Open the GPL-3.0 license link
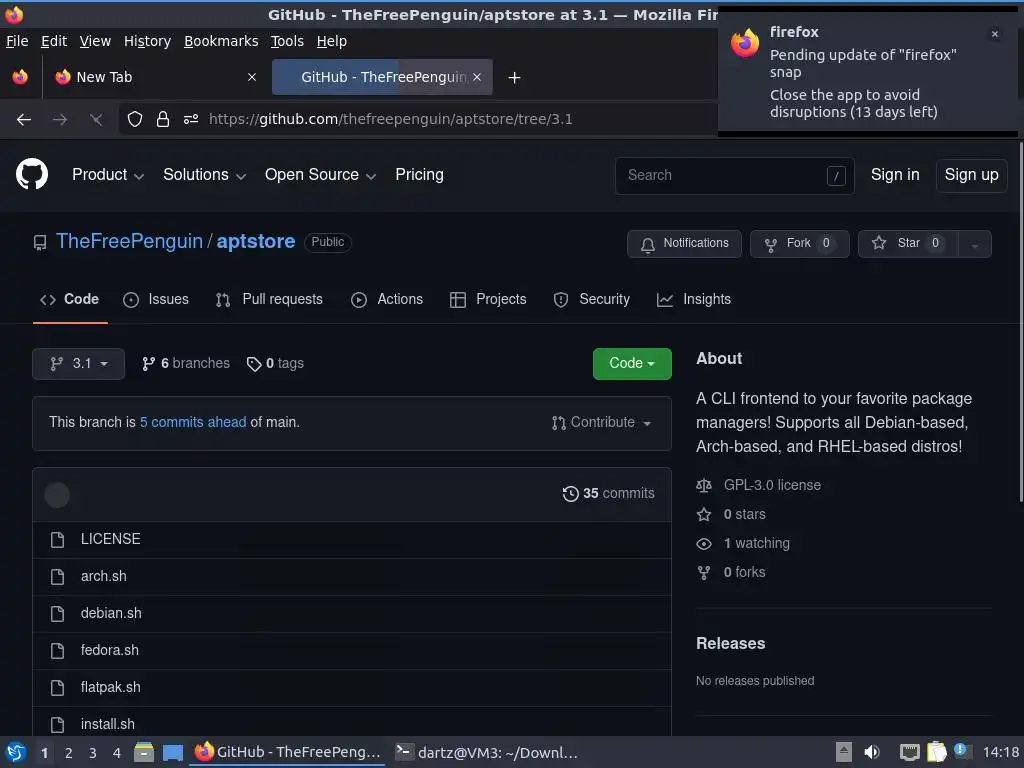1024x768 pixels. click(x=772, y=485)
